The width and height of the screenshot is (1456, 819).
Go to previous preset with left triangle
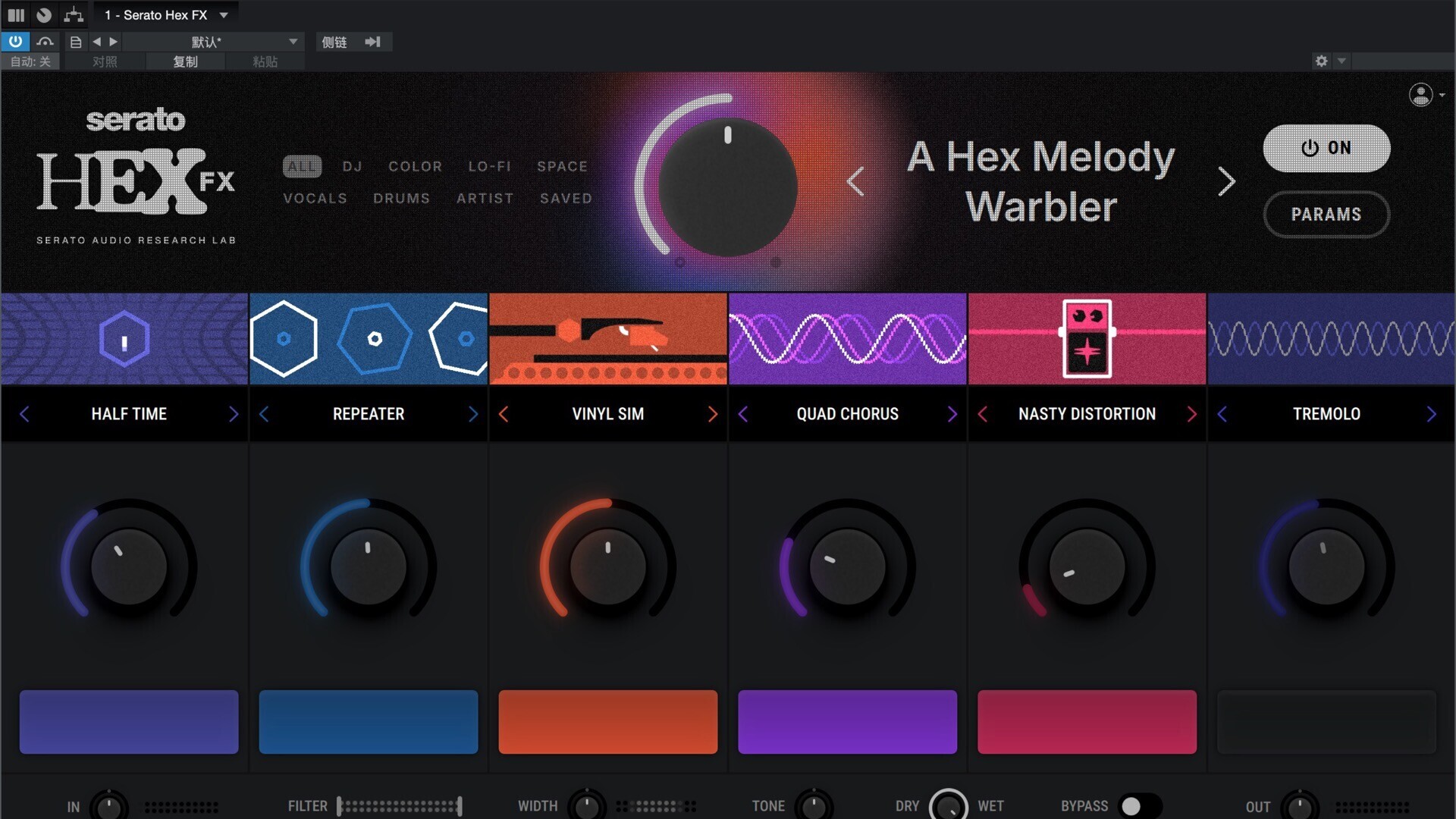point(96,42)
